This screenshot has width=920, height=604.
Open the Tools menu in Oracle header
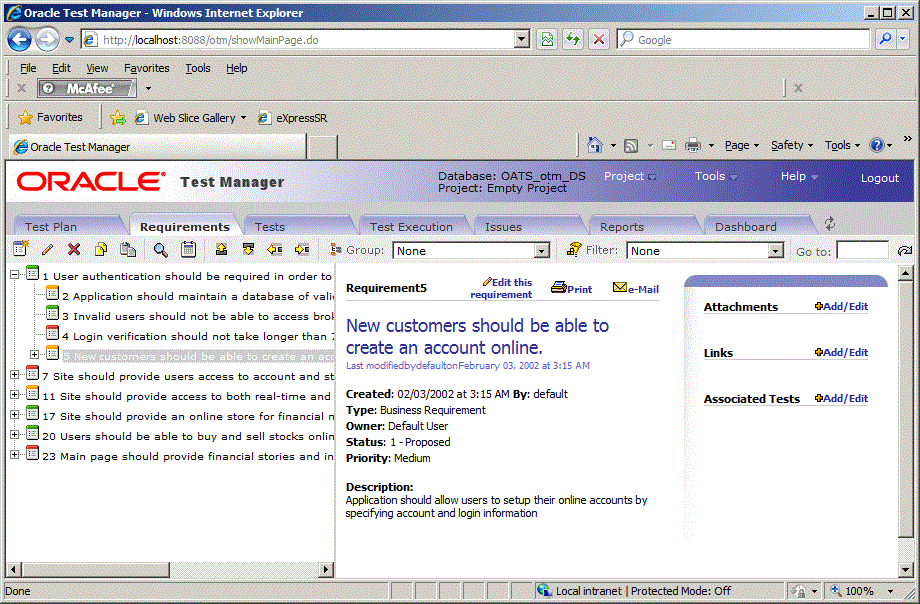pos(715,176)
